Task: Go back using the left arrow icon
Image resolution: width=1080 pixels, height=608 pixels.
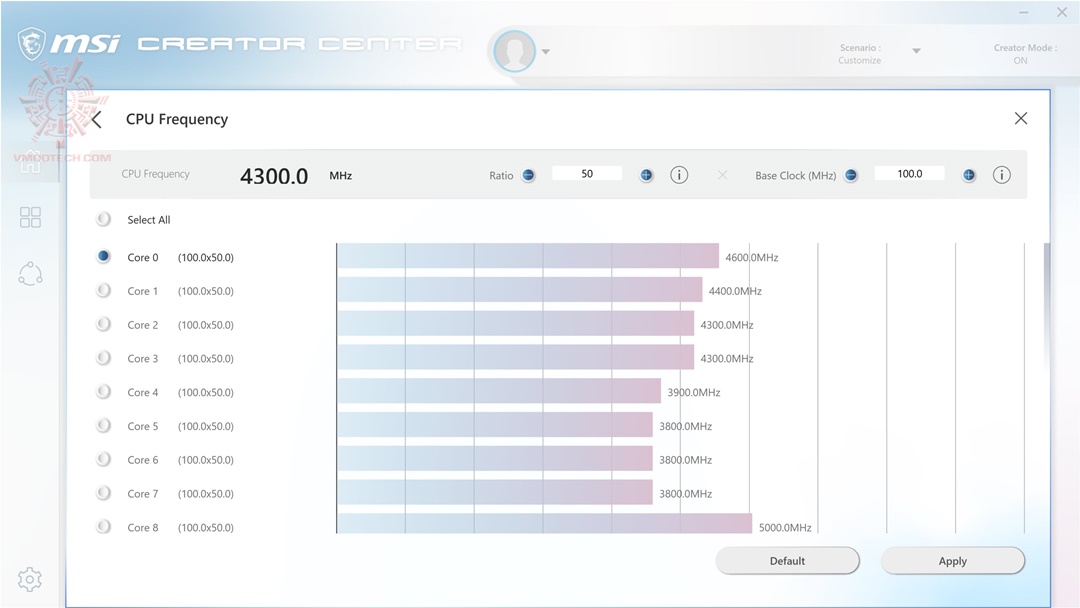Action: (96, 119)
